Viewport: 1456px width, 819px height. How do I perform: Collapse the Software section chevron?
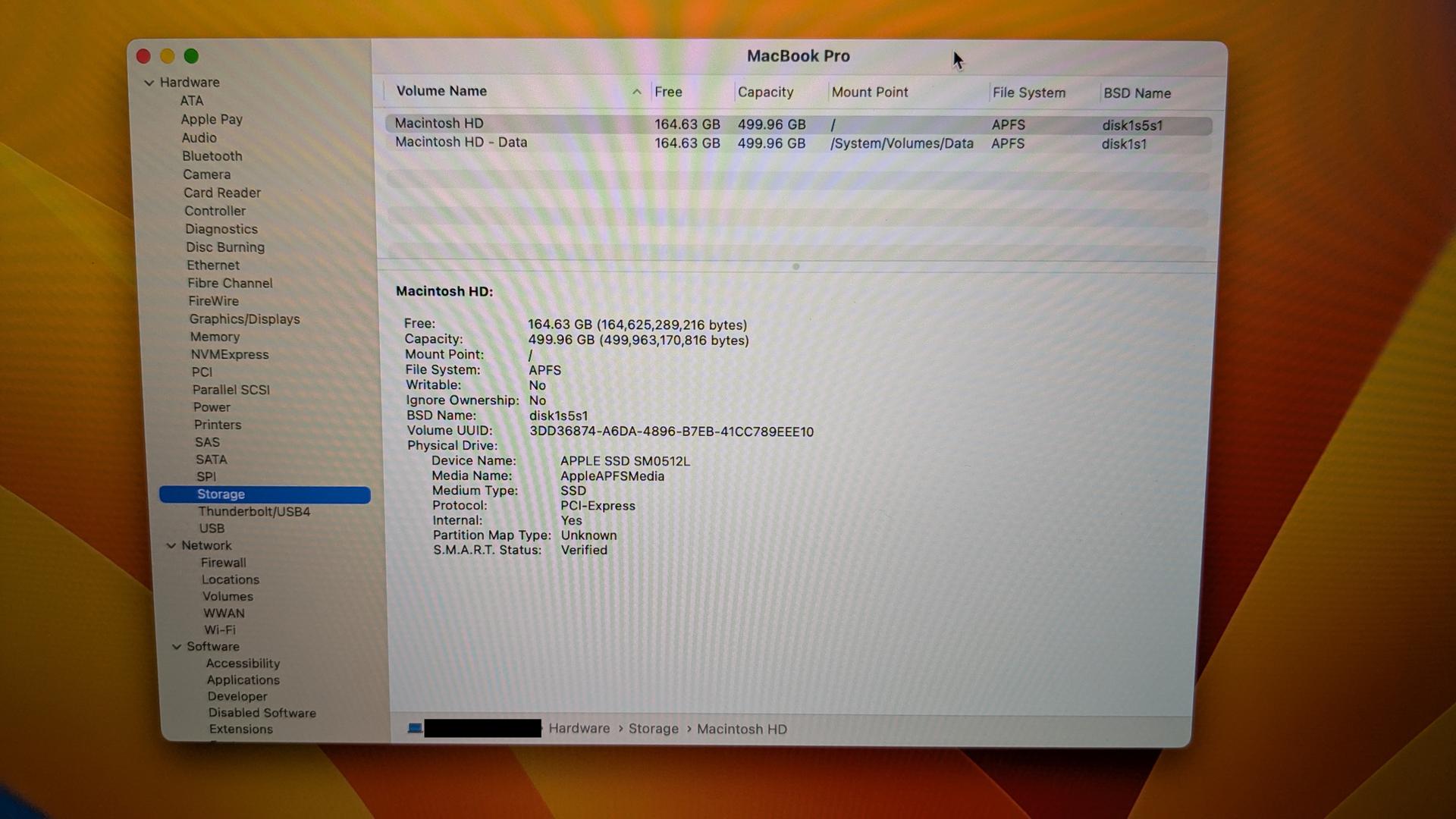click(x=177, y=647)
